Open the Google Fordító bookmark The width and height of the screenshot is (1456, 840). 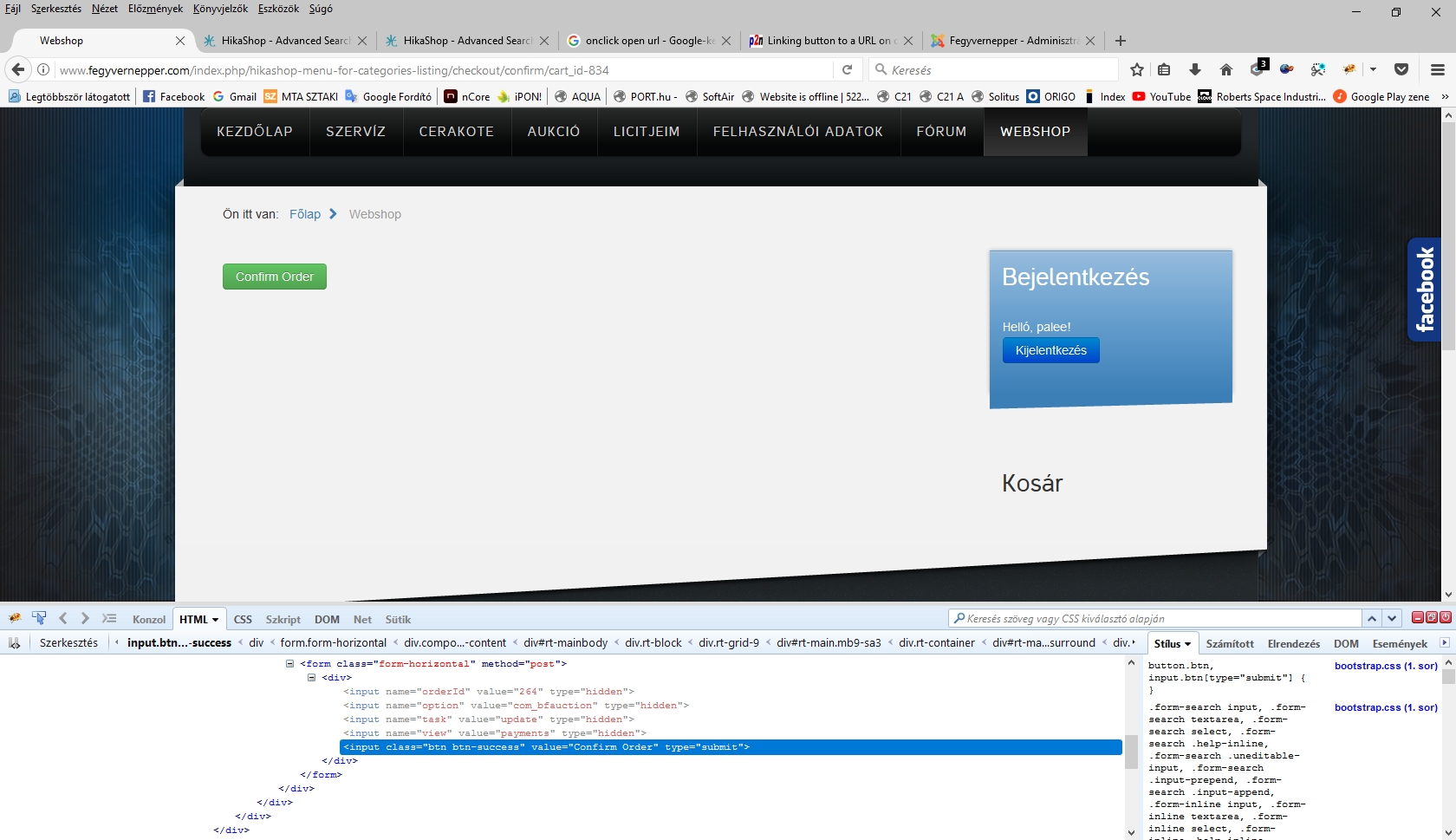pos(388,96)
